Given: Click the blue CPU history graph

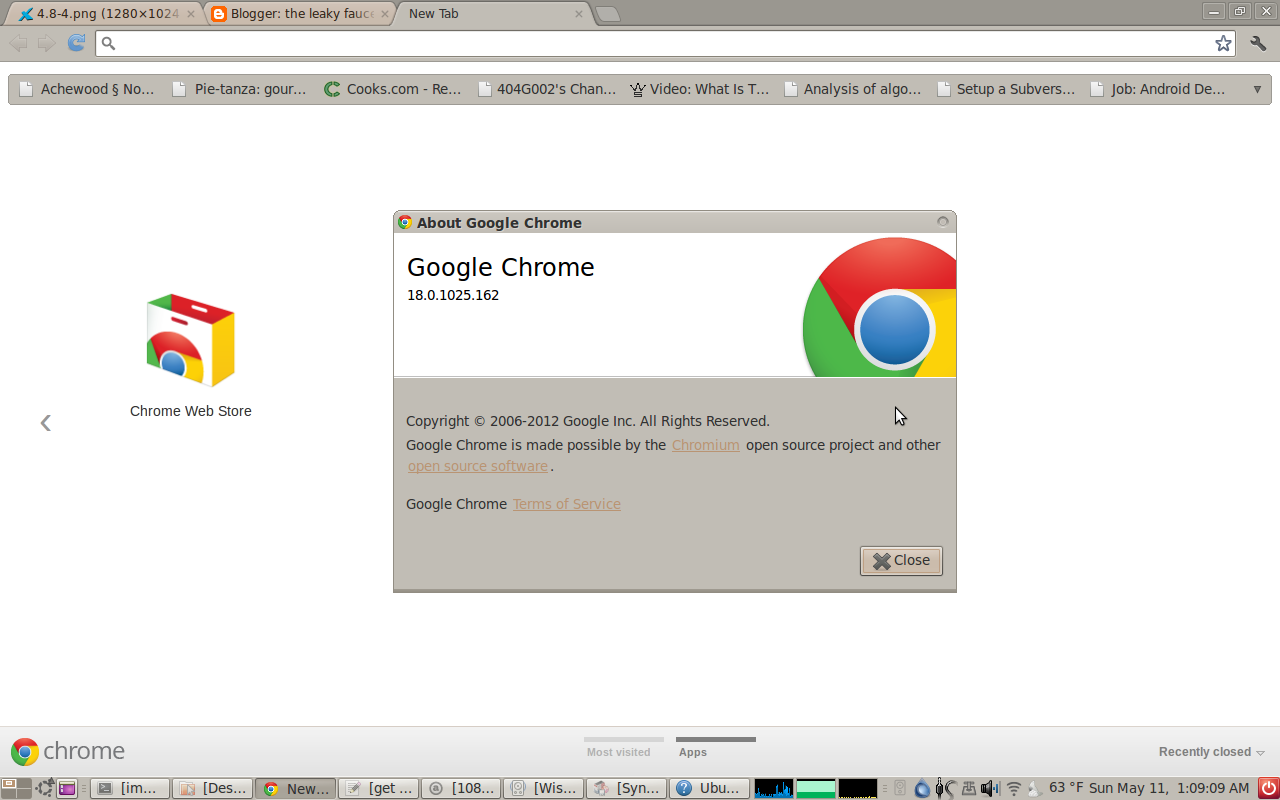Looking at the screenshot, I should click(x=774, y=788).
